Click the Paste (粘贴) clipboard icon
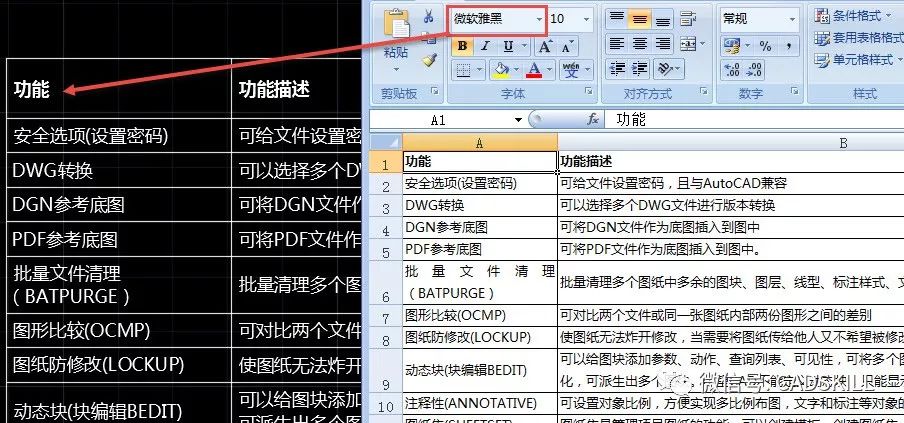 (x=396, y=24)
